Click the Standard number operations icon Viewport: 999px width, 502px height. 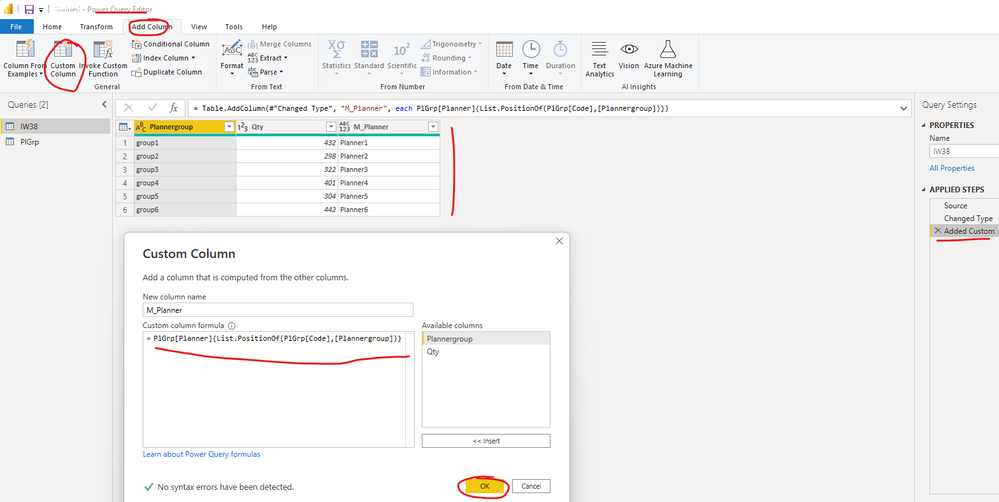point(369,51)
